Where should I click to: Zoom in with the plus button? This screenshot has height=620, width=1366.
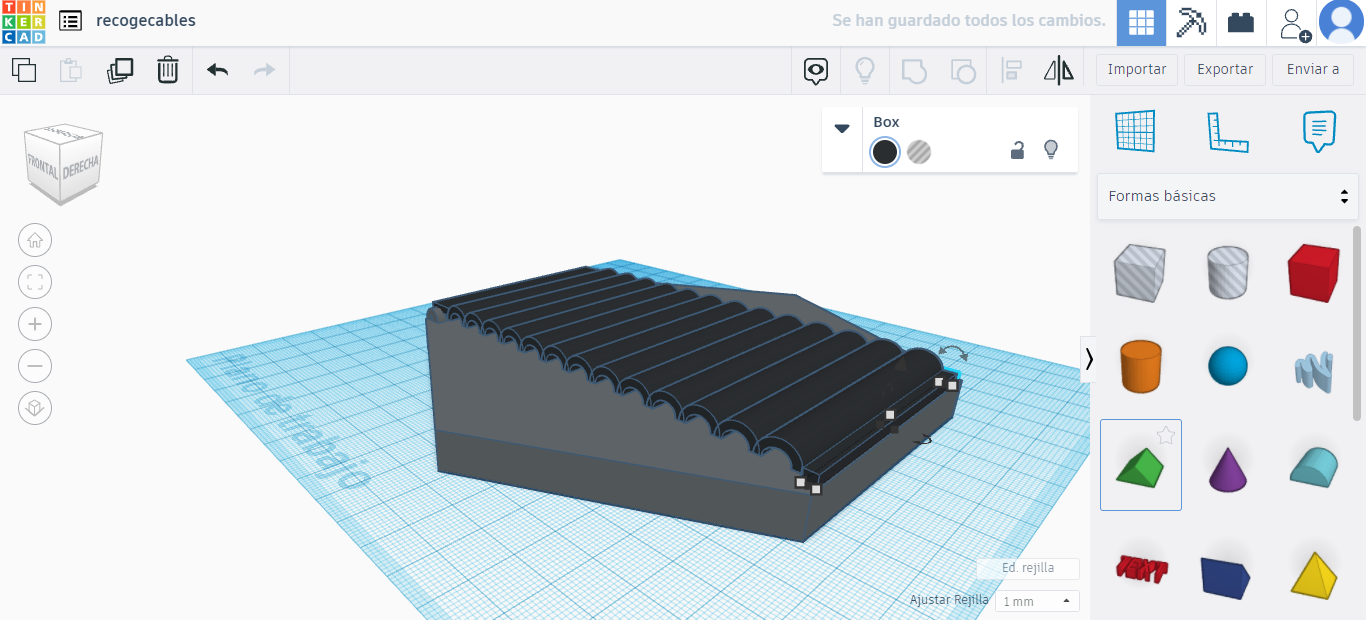35,324
